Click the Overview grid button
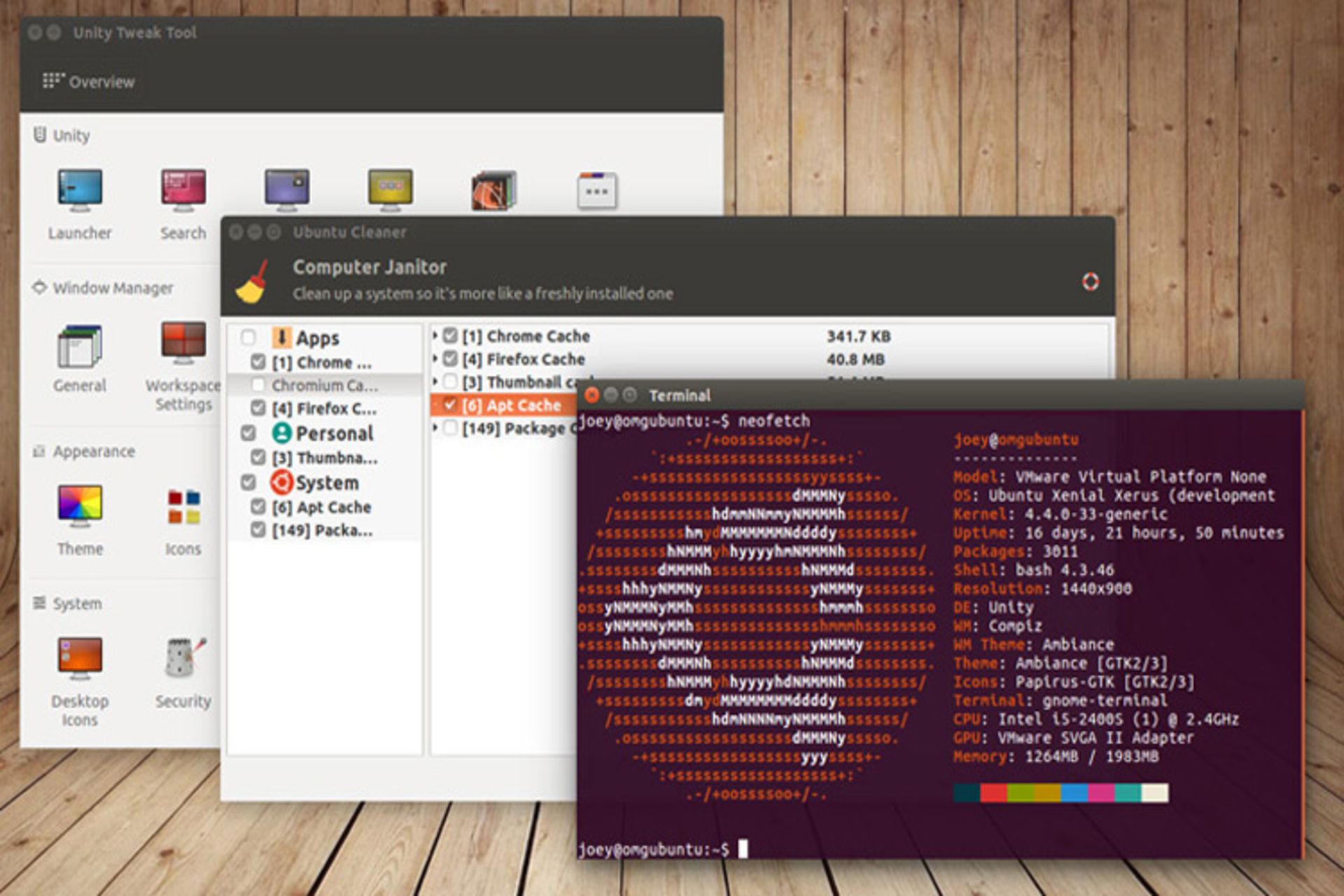Screen dimensions: 1344x896 pos(88,81)
